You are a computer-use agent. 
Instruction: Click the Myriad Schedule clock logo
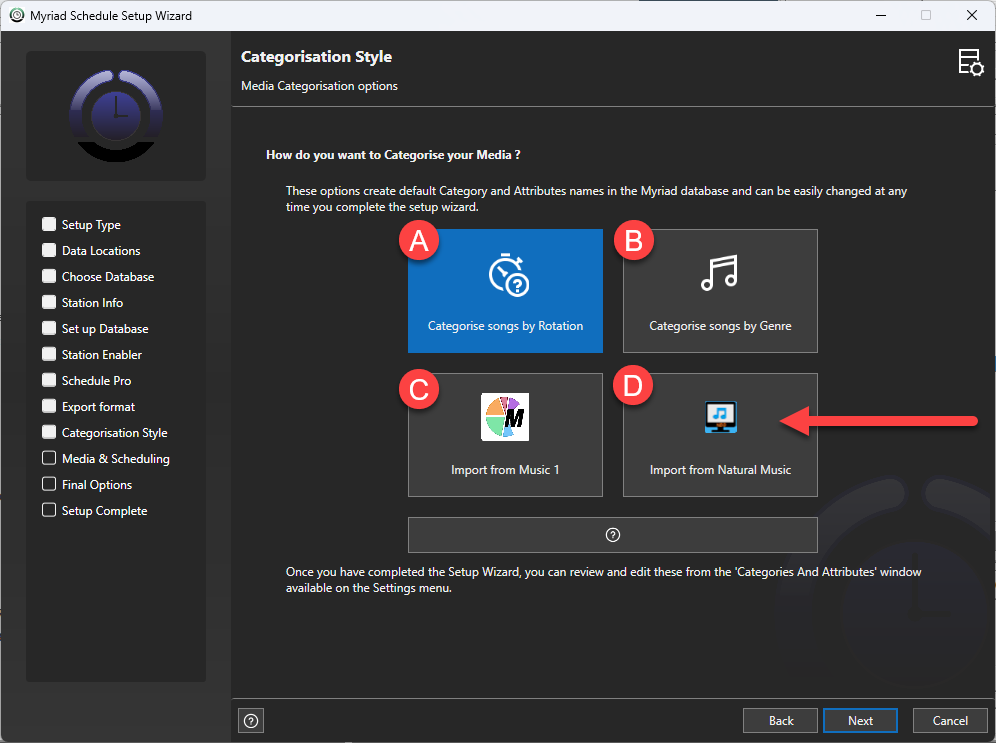(x=116, y=116)
